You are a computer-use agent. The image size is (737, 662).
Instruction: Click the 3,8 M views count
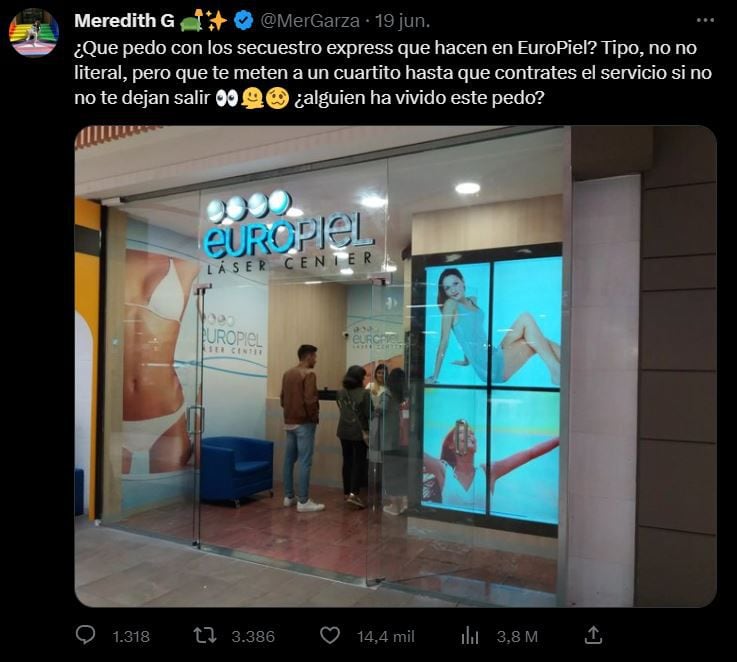click(517, 637)
